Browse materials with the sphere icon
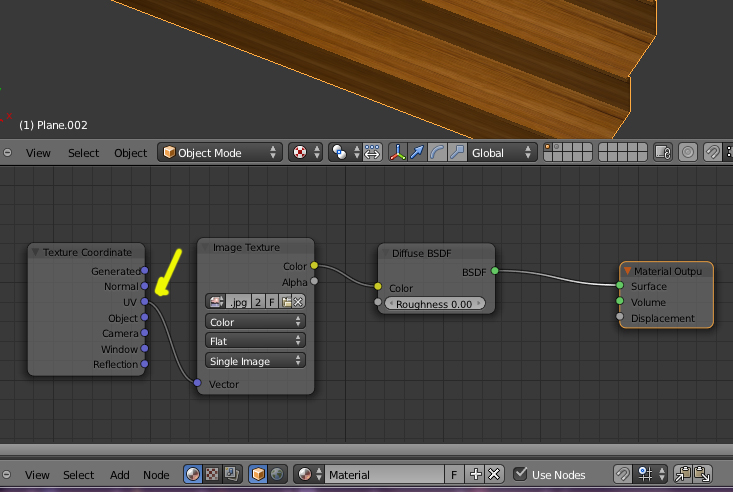733x492 pixels. [309, 474]
